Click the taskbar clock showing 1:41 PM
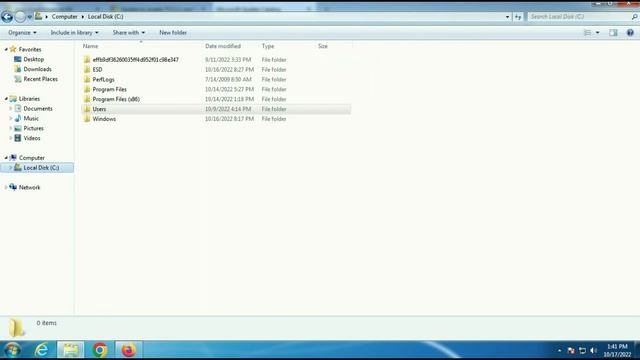 617,350
